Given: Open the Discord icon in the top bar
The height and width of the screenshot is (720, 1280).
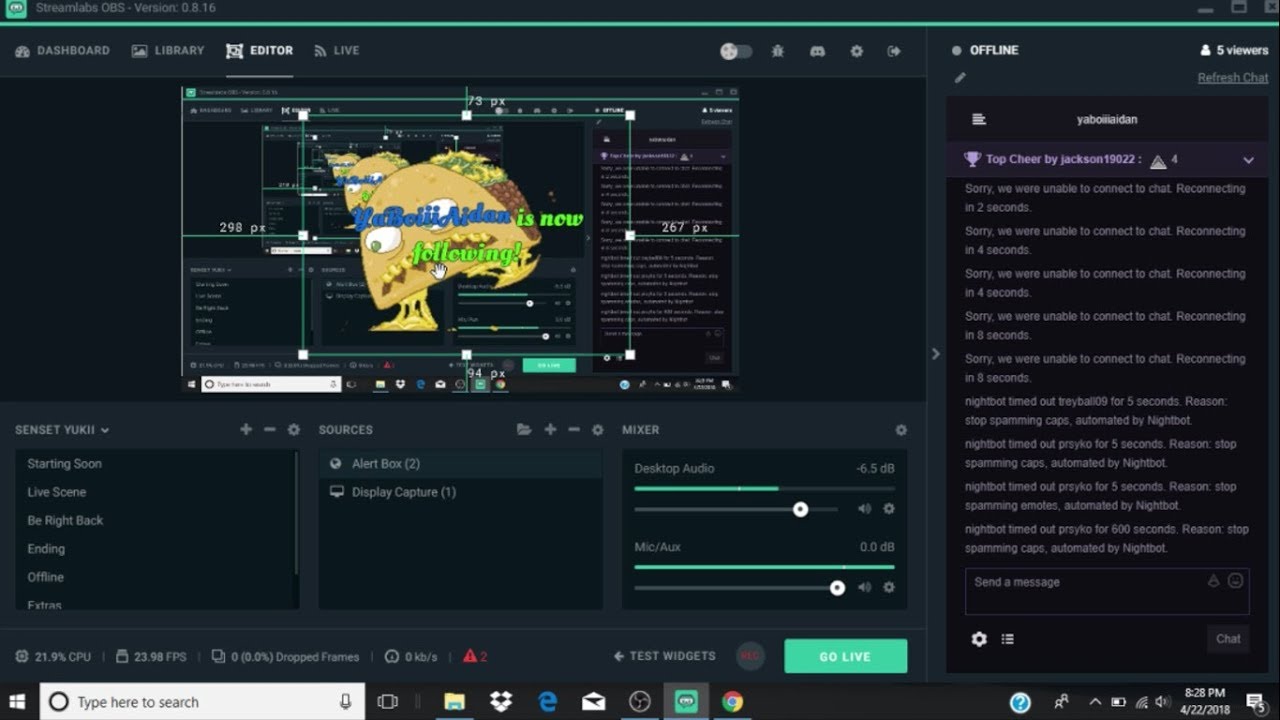Looking at the screenshot, I should pyautogui.click(x=817, y=51).
